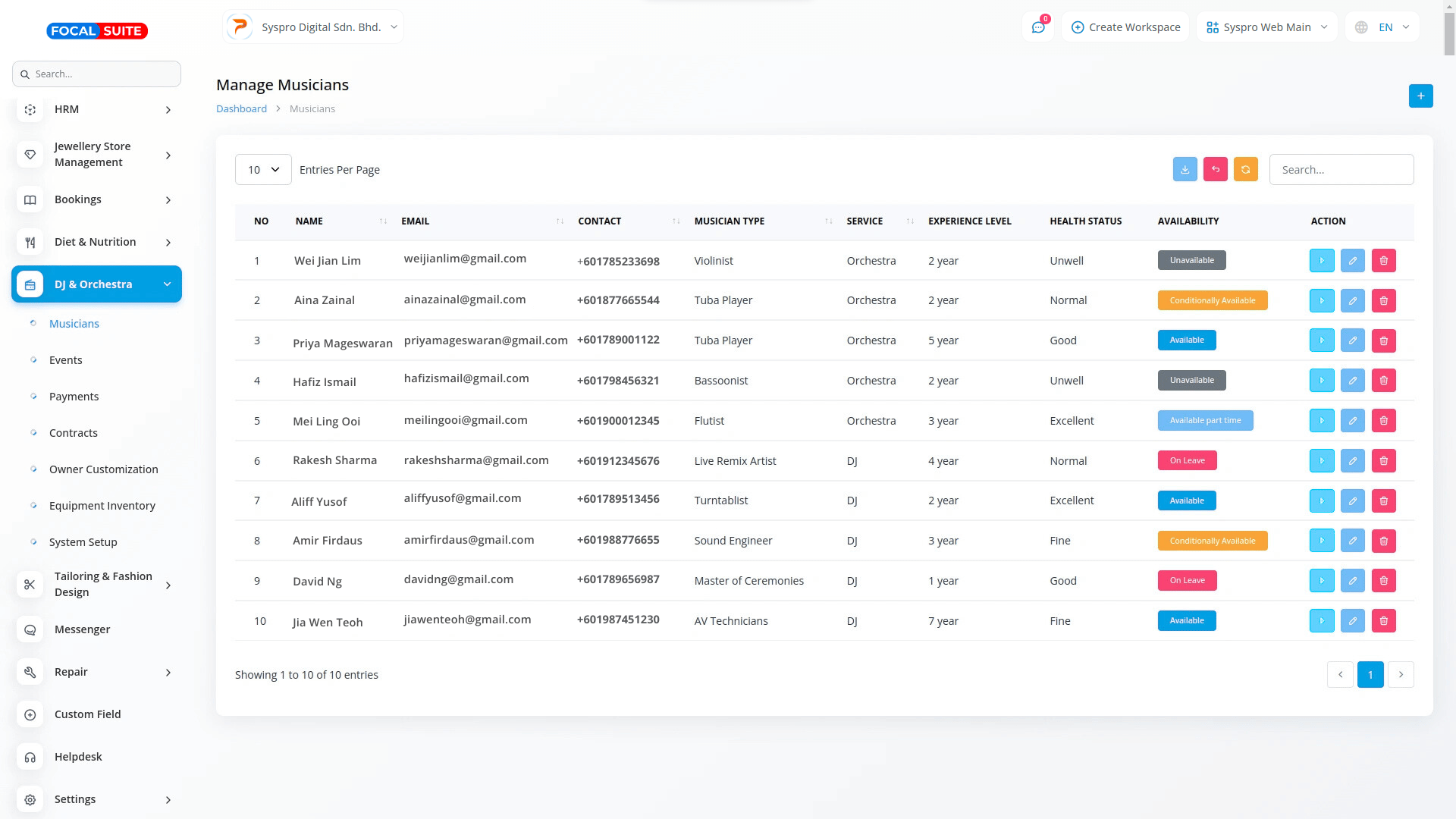
Task: Open the EN language dropdown
Action: coord(1382,27)
